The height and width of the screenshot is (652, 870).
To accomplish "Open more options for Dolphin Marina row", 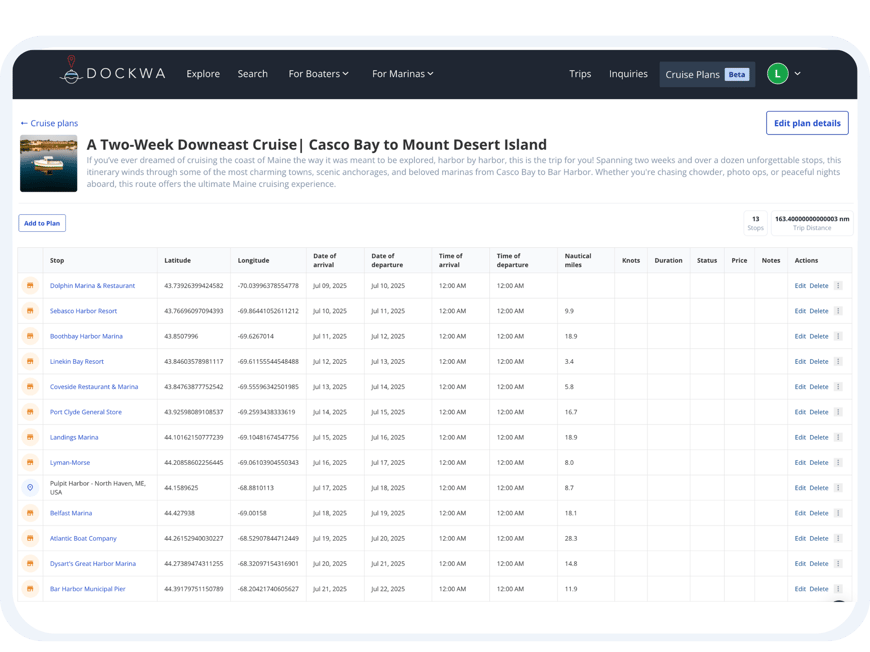I will [838, 286].
